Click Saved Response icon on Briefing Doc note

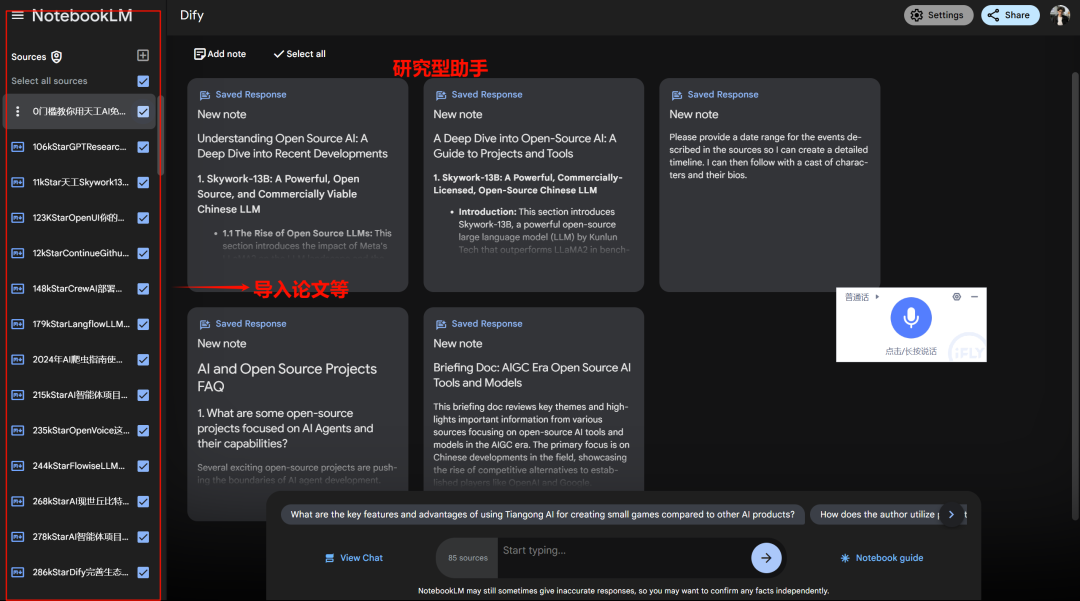point(441,324)
